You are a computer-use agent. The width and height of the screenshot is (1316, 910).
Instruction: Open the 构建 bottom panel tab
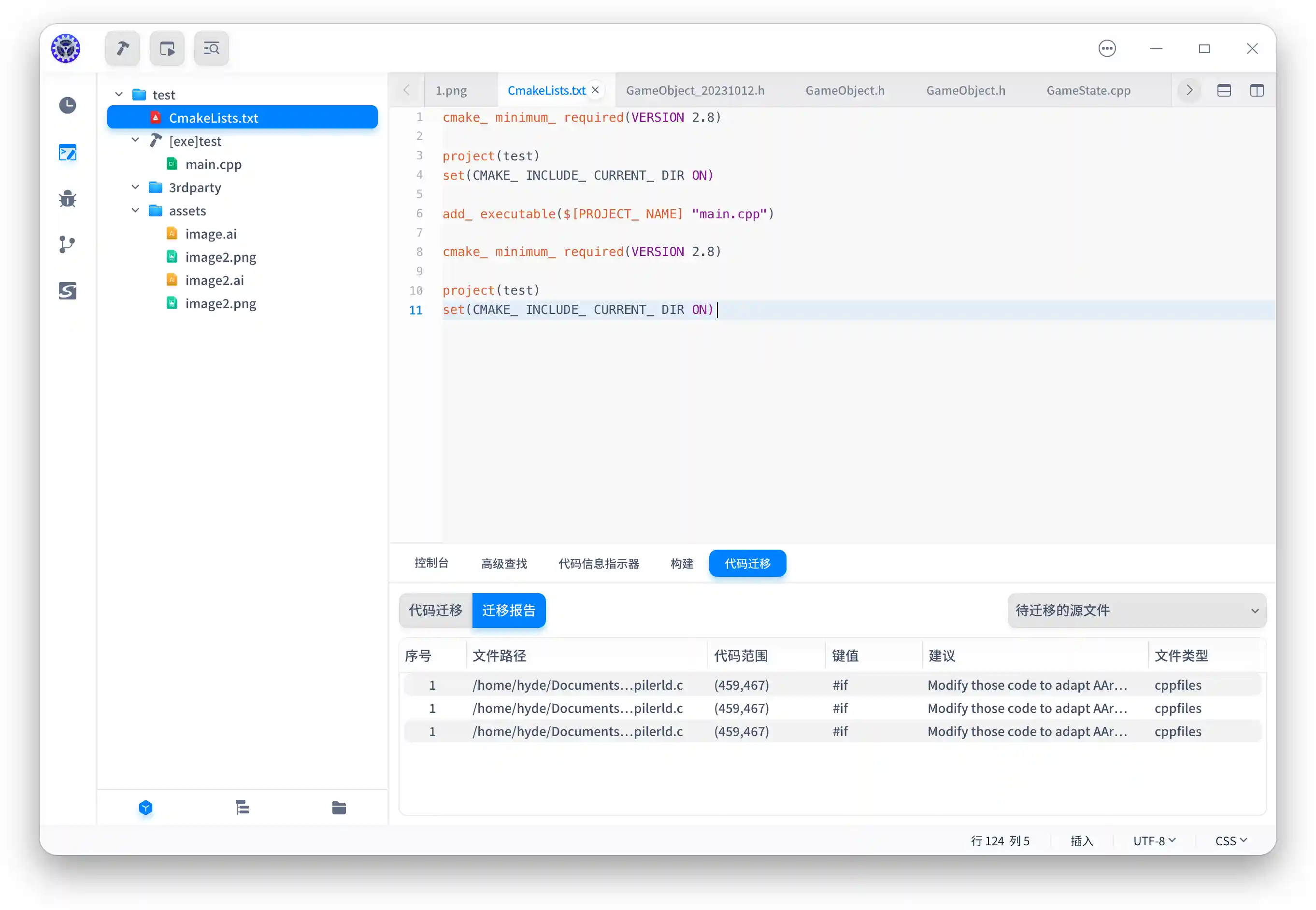[x=681, y=563]
